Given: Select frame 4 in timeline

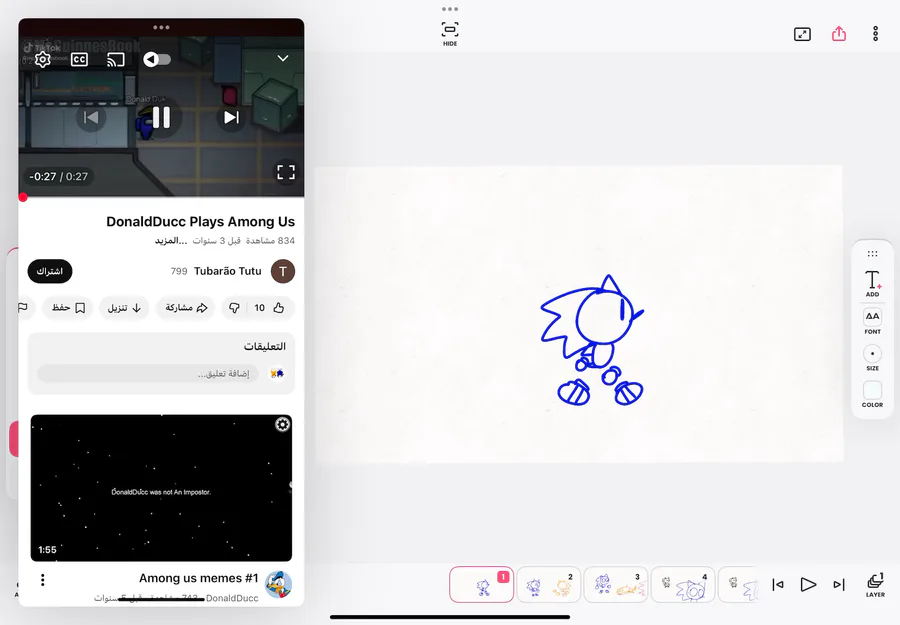Looking at the screenshot, I should pos(683,584).
